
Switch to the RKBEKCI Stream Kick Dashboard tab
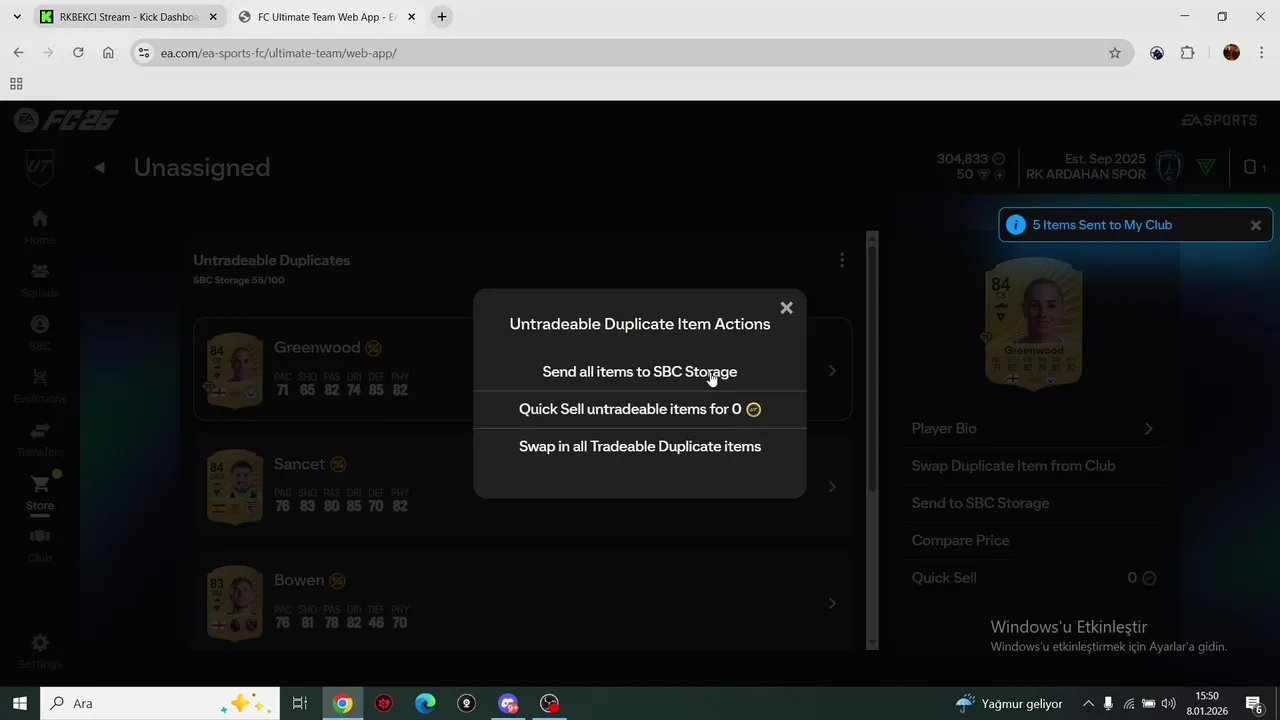128,17
